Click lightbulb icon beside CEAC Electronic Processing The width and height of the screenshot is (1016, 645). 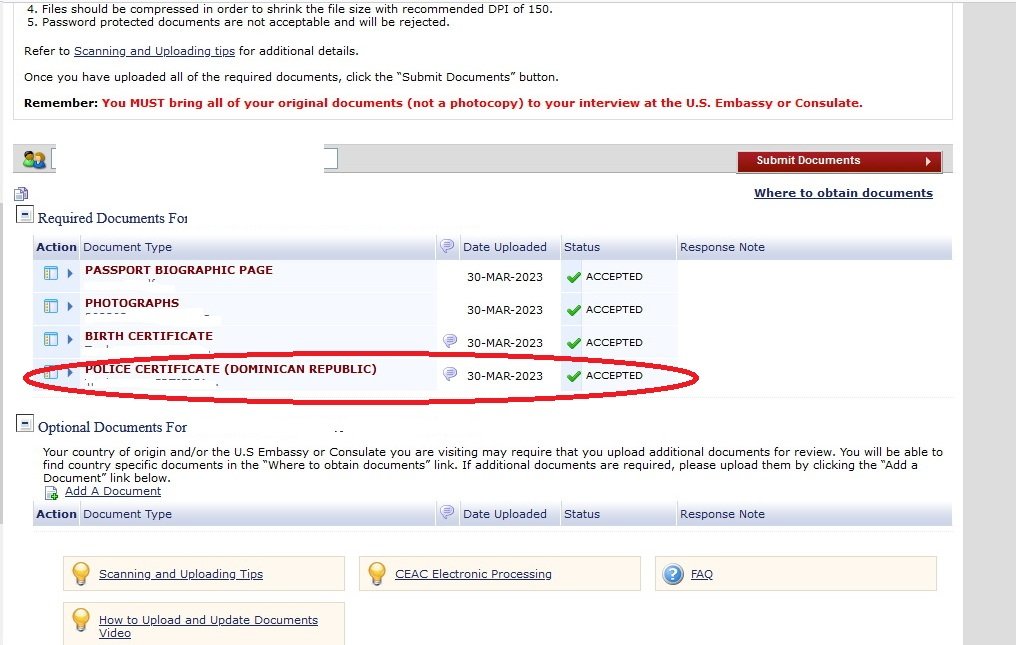click(377, 574)
